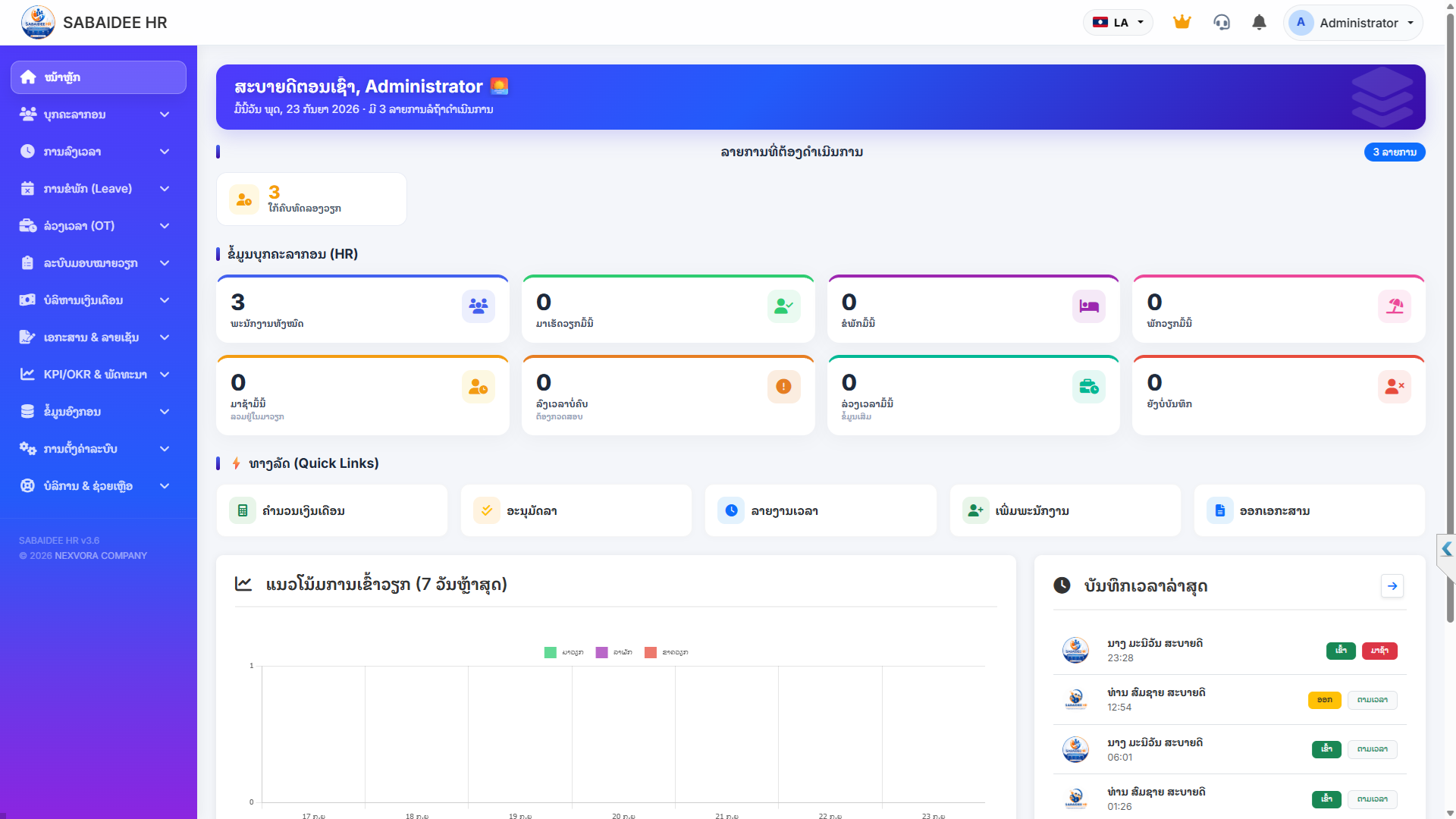Click the not-recorded user-x icon
Viewport: 1456px width, 819px height.
[x=1395, y=387]
